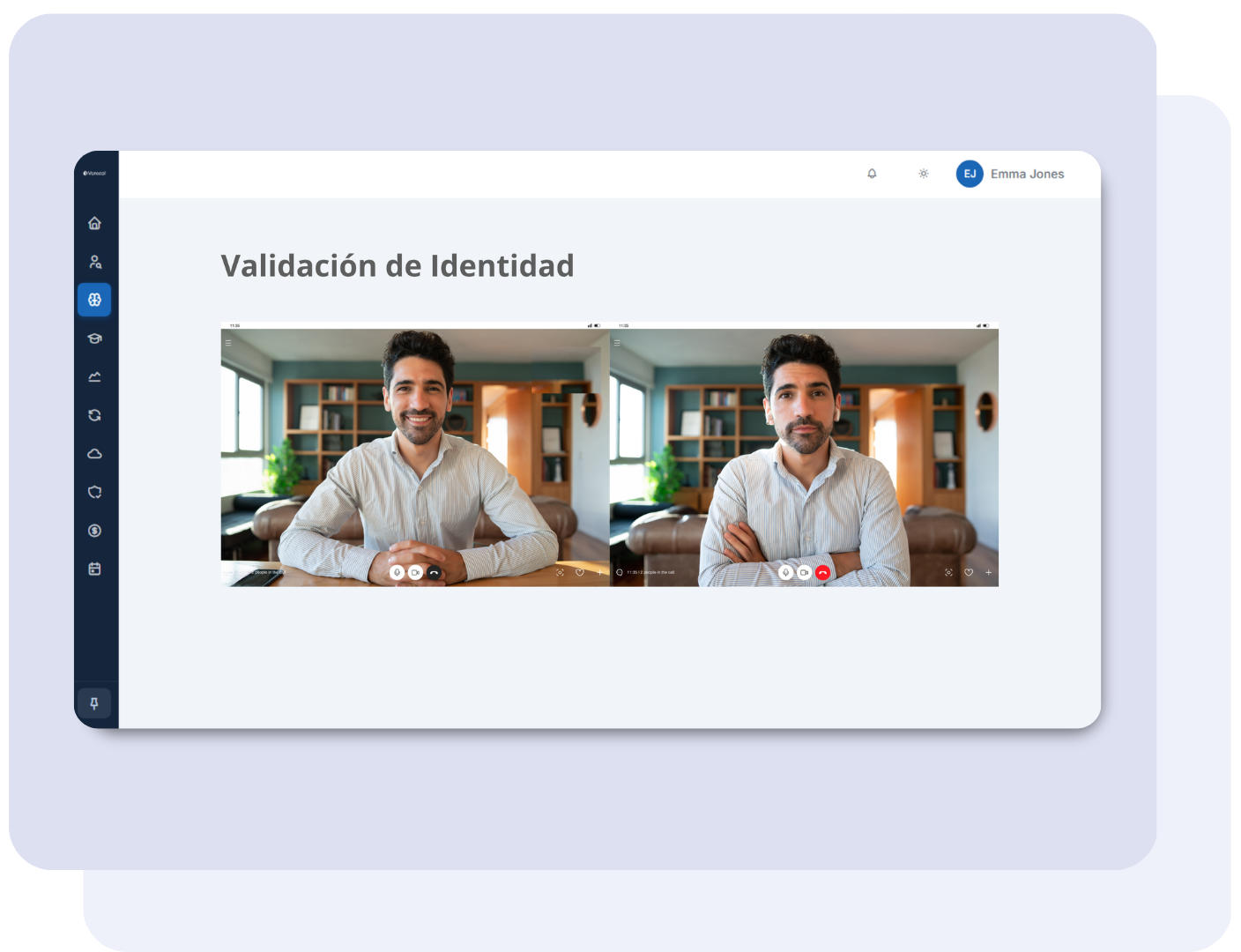End the right call with red hang-up button
This screenshot has height=952, width=1241.
(822, 573)
